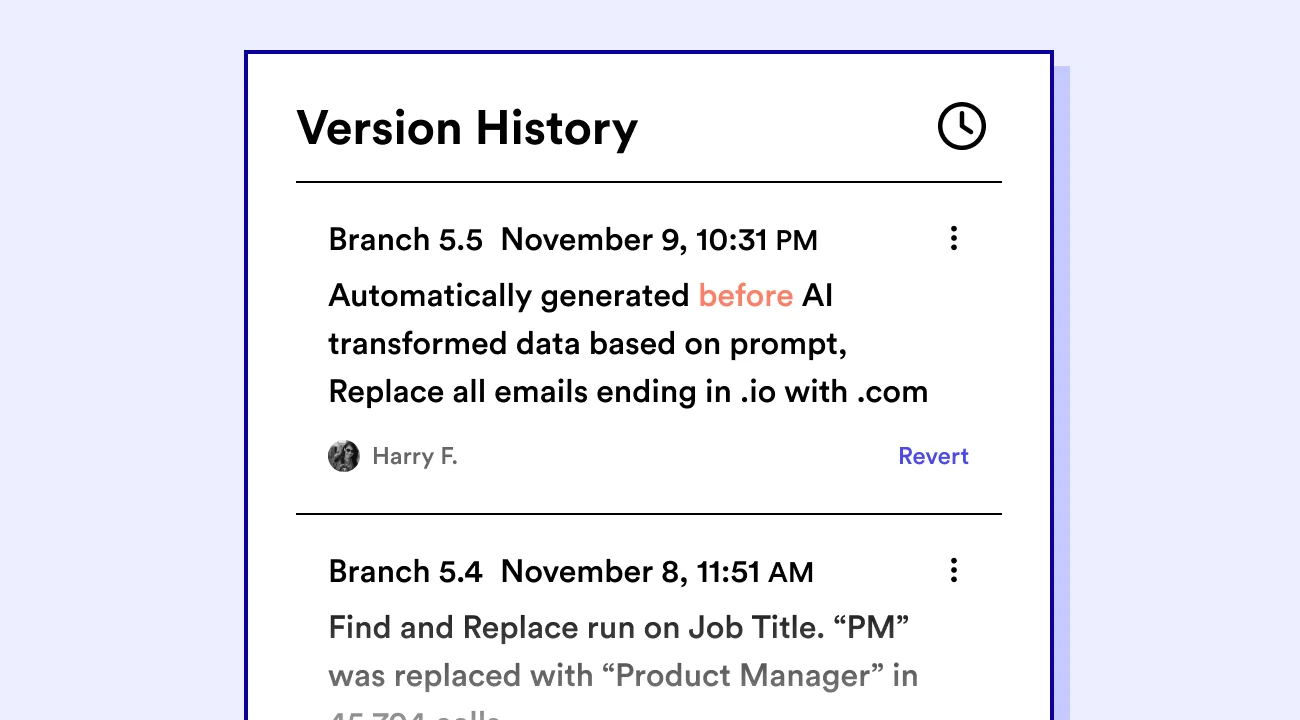Image resolution: width=1300 pixels, height=720 pixels.
Task: Click the Version History heading
Action: (x=467, y=127)
